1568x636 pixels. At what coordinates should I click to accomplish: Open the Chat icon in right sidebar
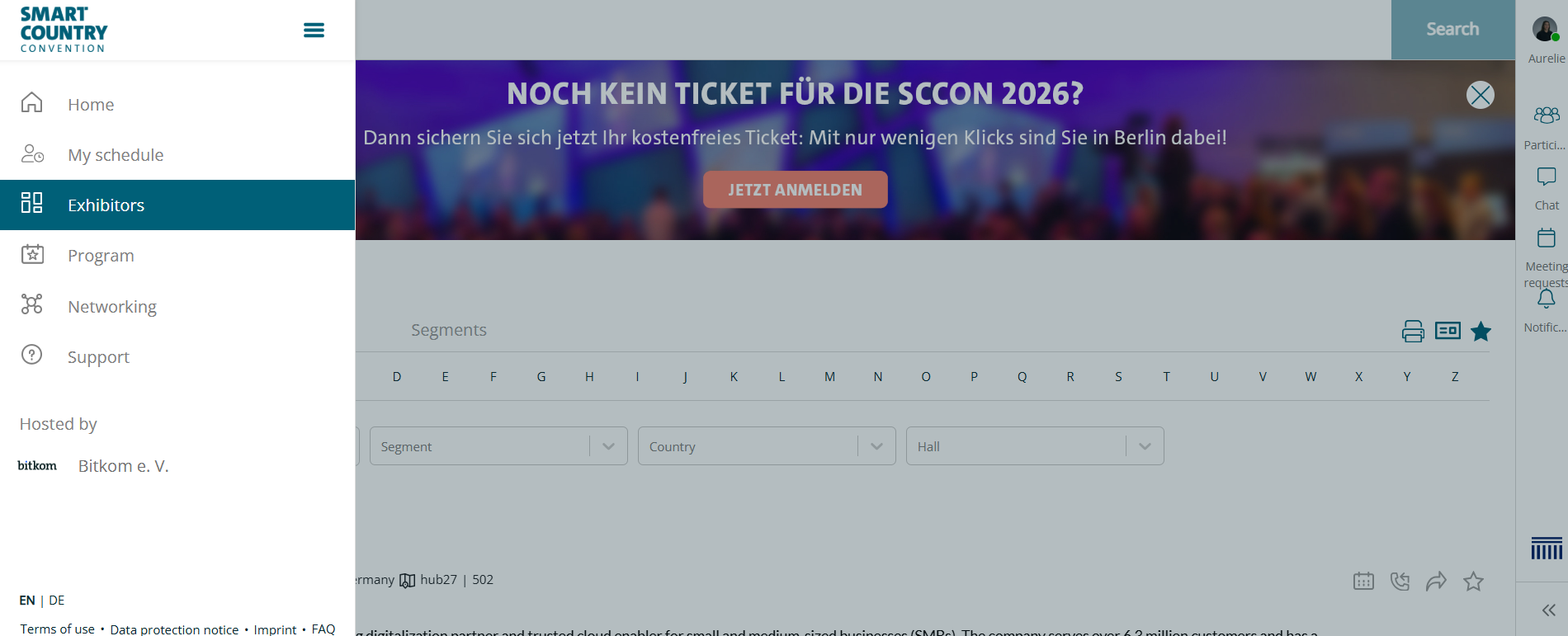1546,177
